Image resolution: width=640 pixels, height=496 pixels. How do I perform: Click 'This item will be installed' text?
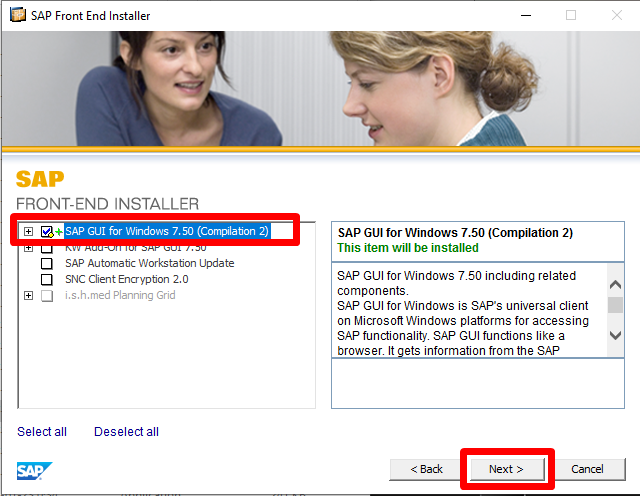pos(408,248)
